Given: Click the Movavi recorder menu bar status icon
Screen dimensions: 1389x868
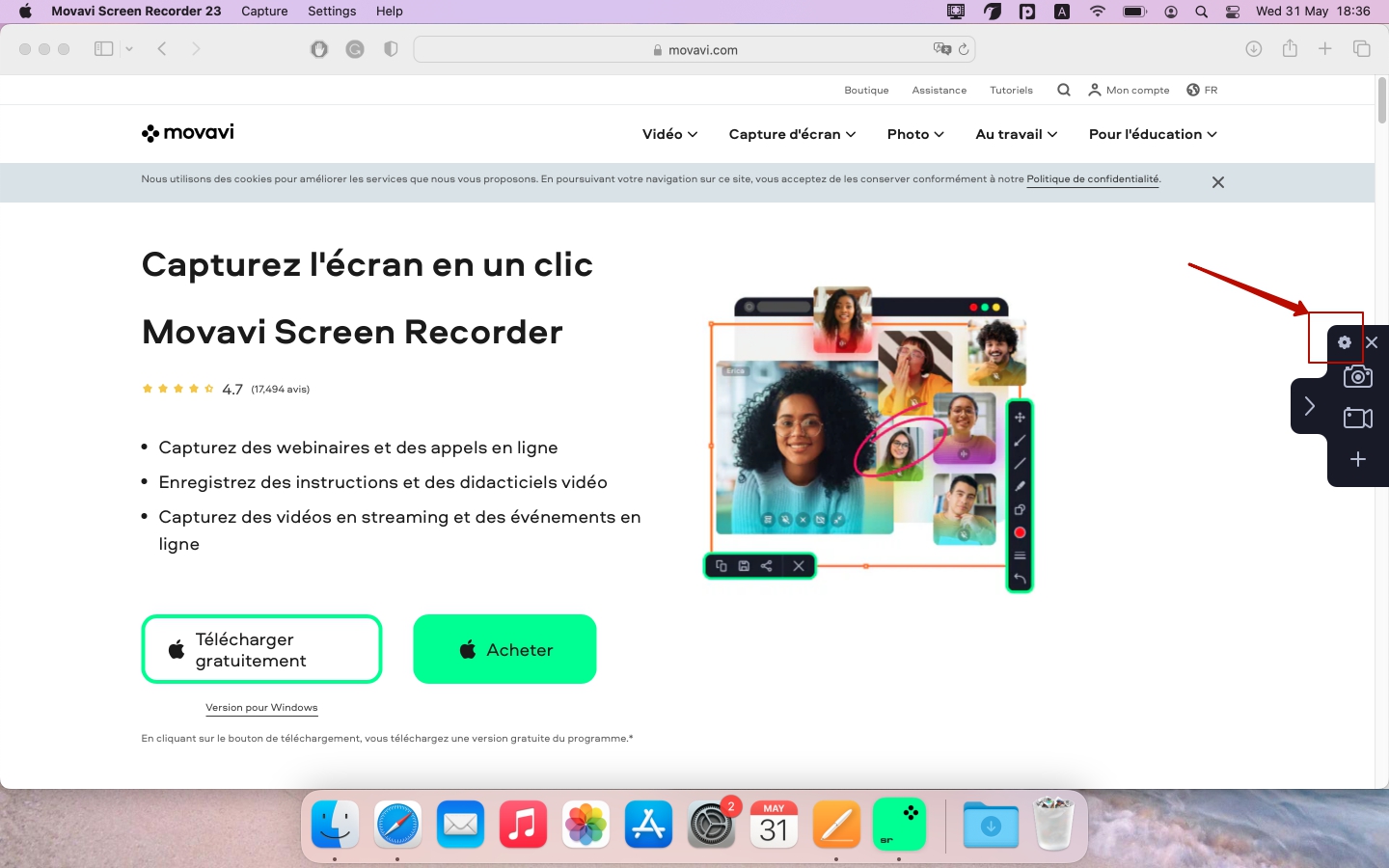Looking at the screenshot, I should coord(955,12).
